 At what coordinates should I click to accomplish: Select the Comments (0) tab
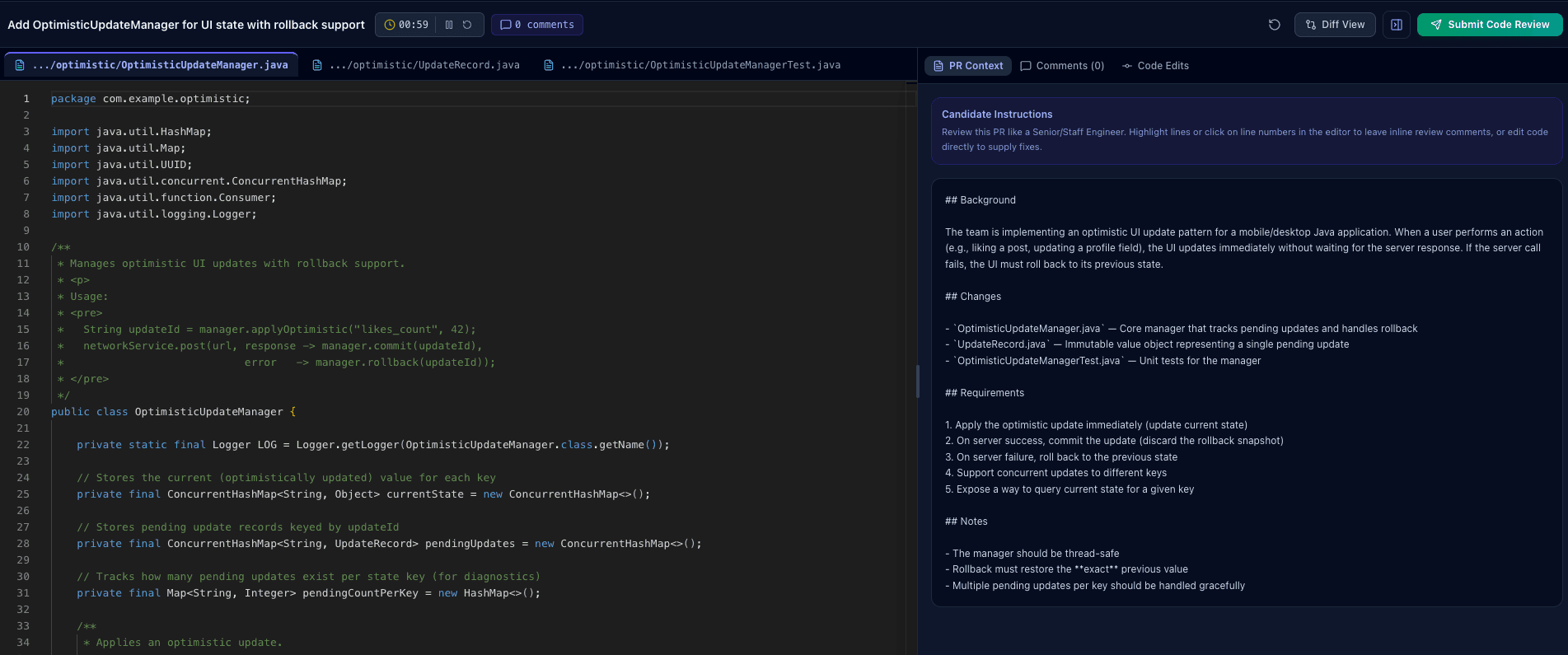pyautogui.click(x=1062, y=66)
